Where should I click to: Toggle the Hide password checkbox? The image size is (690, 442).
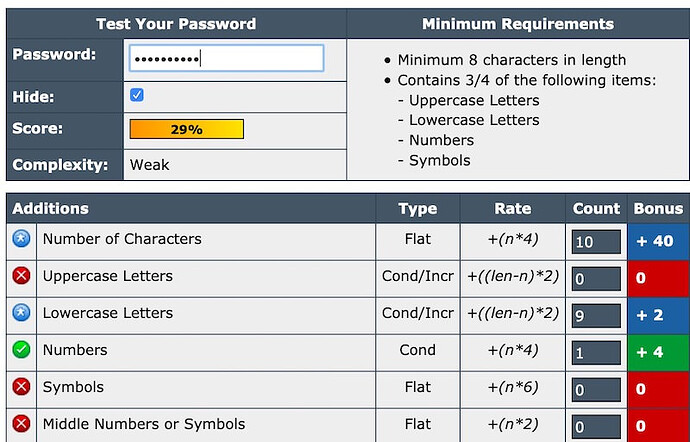pyautogui.click(x=136, y=95)
